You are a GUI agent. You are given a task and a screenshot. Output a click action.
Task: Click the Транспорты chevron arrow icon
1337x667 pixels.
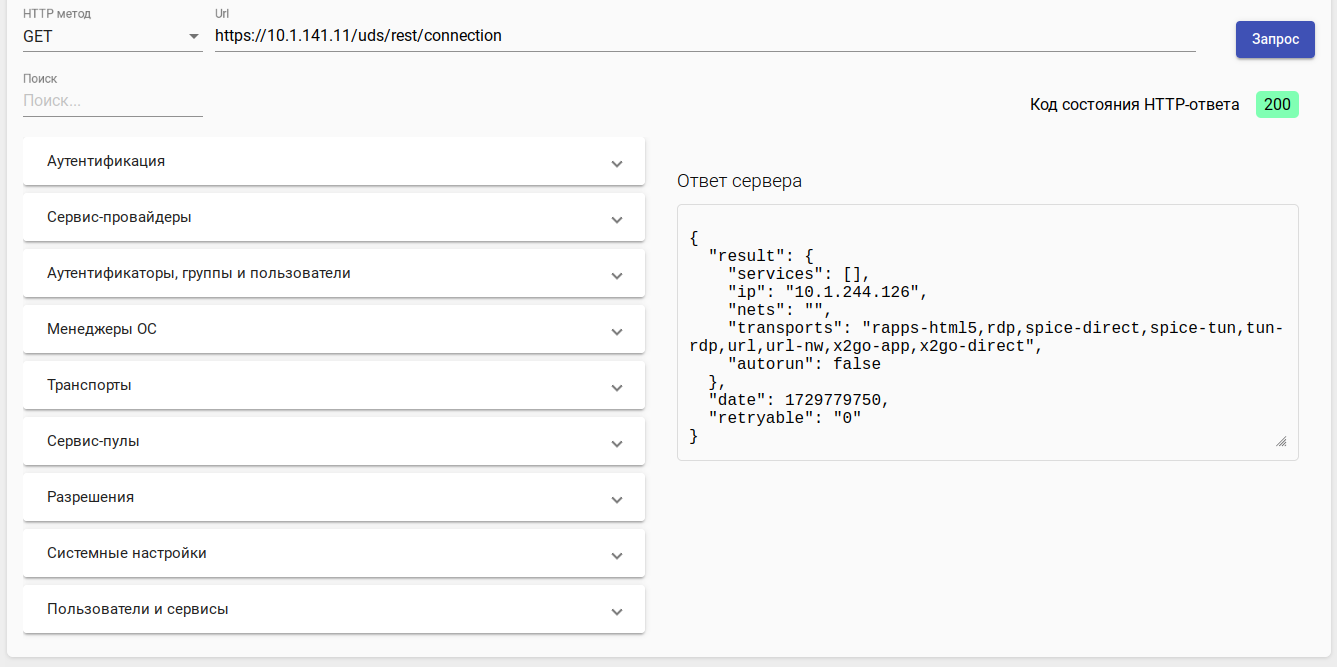point(617,388)
